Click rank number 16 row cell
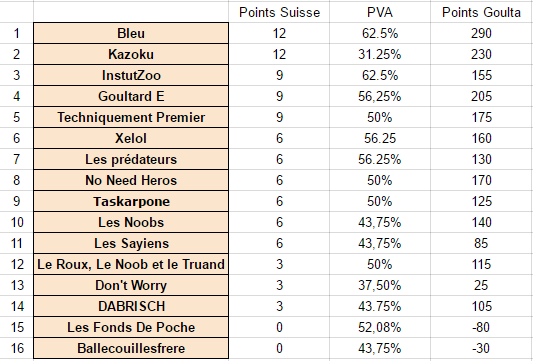The height and width of the screenshot is (361, 533). click(17, 348)
